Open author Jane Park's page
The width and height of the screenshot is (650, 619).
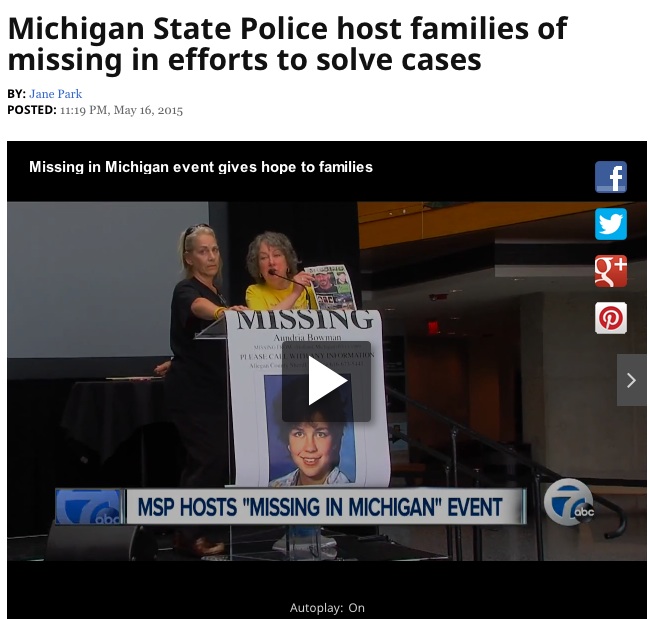pyautogui.click(x=56, y=94)
